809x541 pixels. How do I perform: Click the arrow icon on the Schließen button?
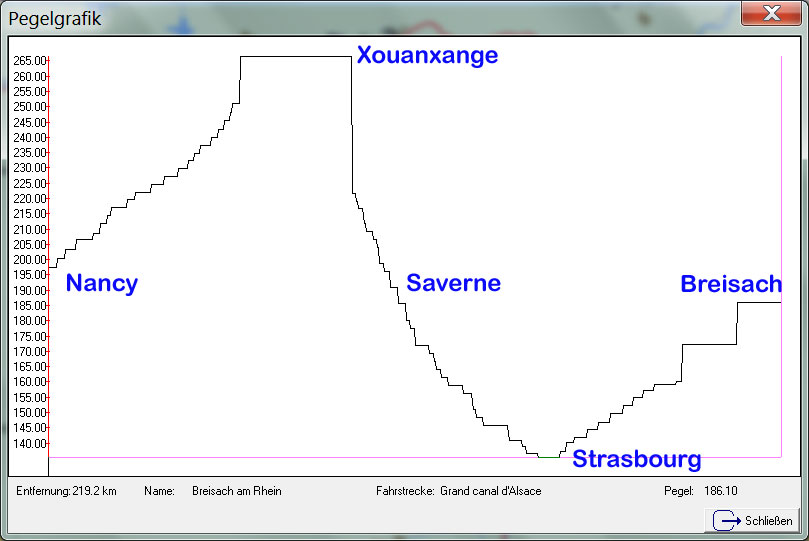726,521
